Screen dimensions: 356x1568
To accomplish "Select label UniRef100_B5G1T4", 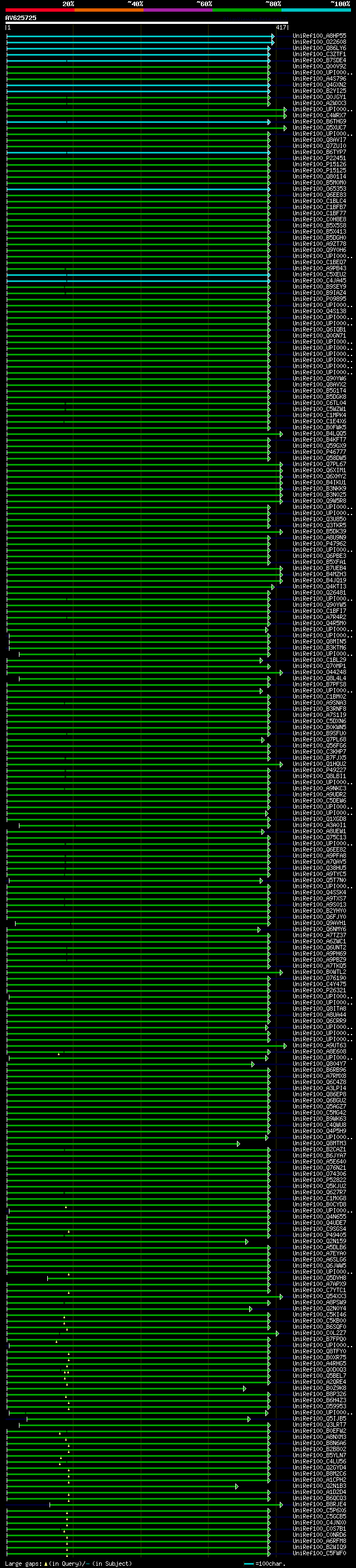I will 319,391.
